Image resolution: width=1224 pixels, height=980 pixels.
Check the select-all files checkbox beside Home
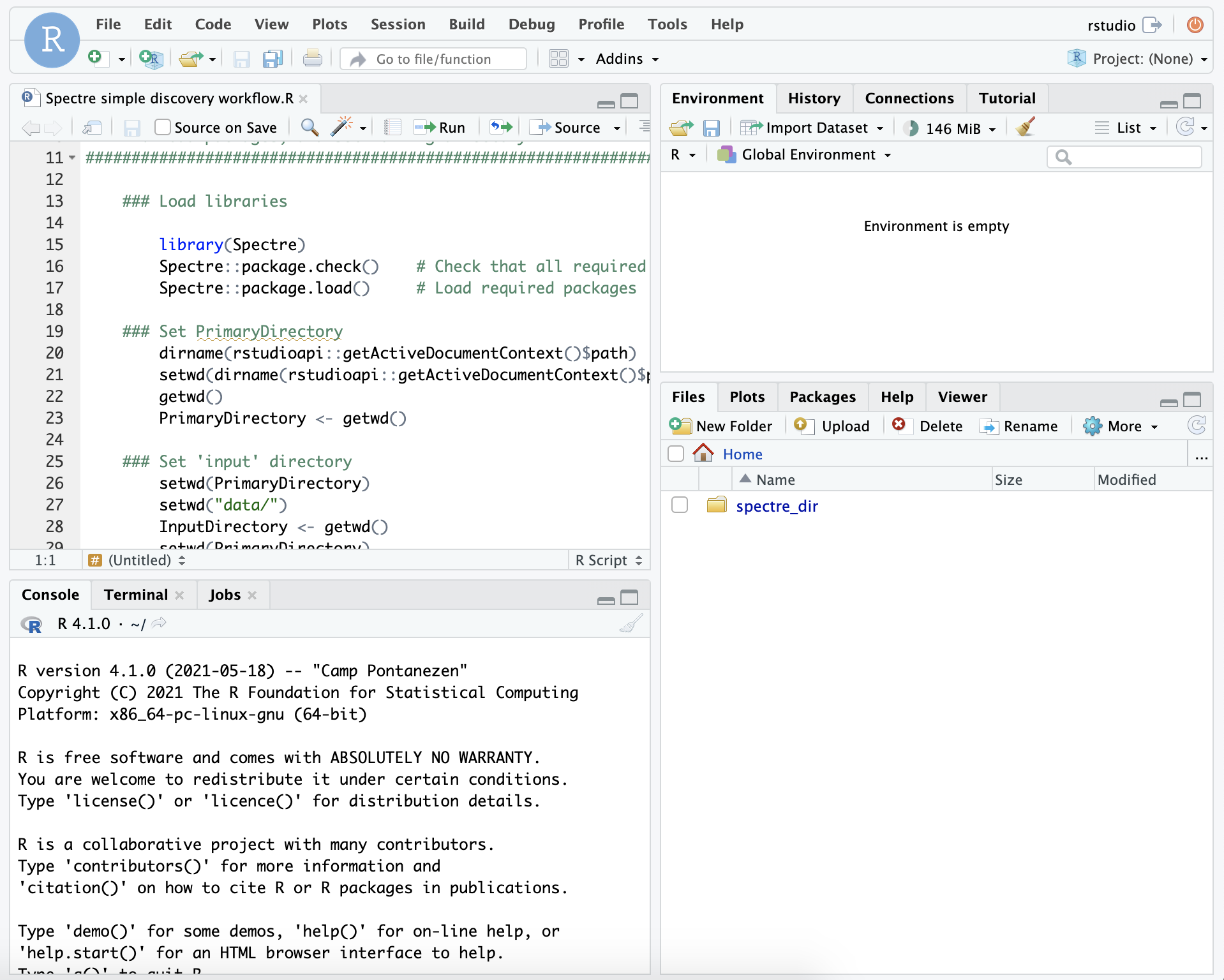click(676, 454)
